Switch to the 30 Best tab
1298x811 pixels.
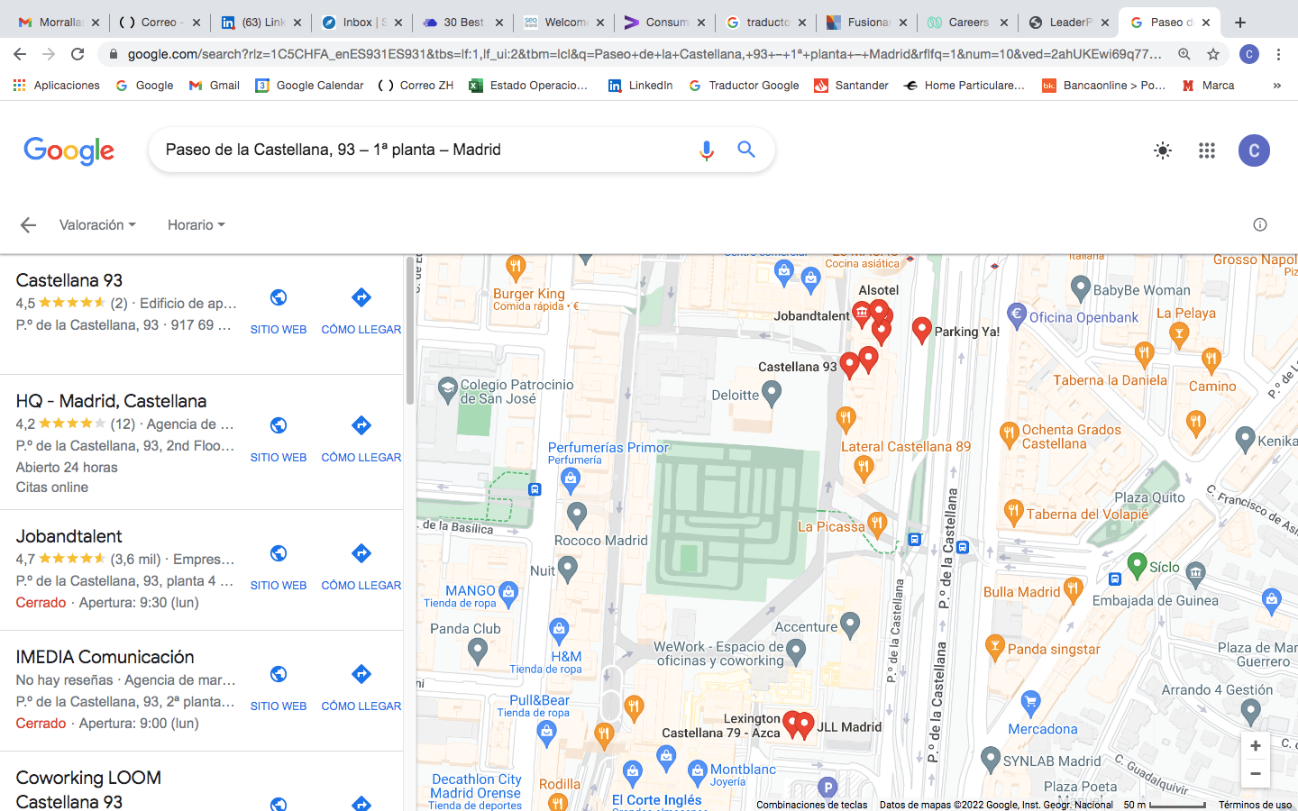461,22
